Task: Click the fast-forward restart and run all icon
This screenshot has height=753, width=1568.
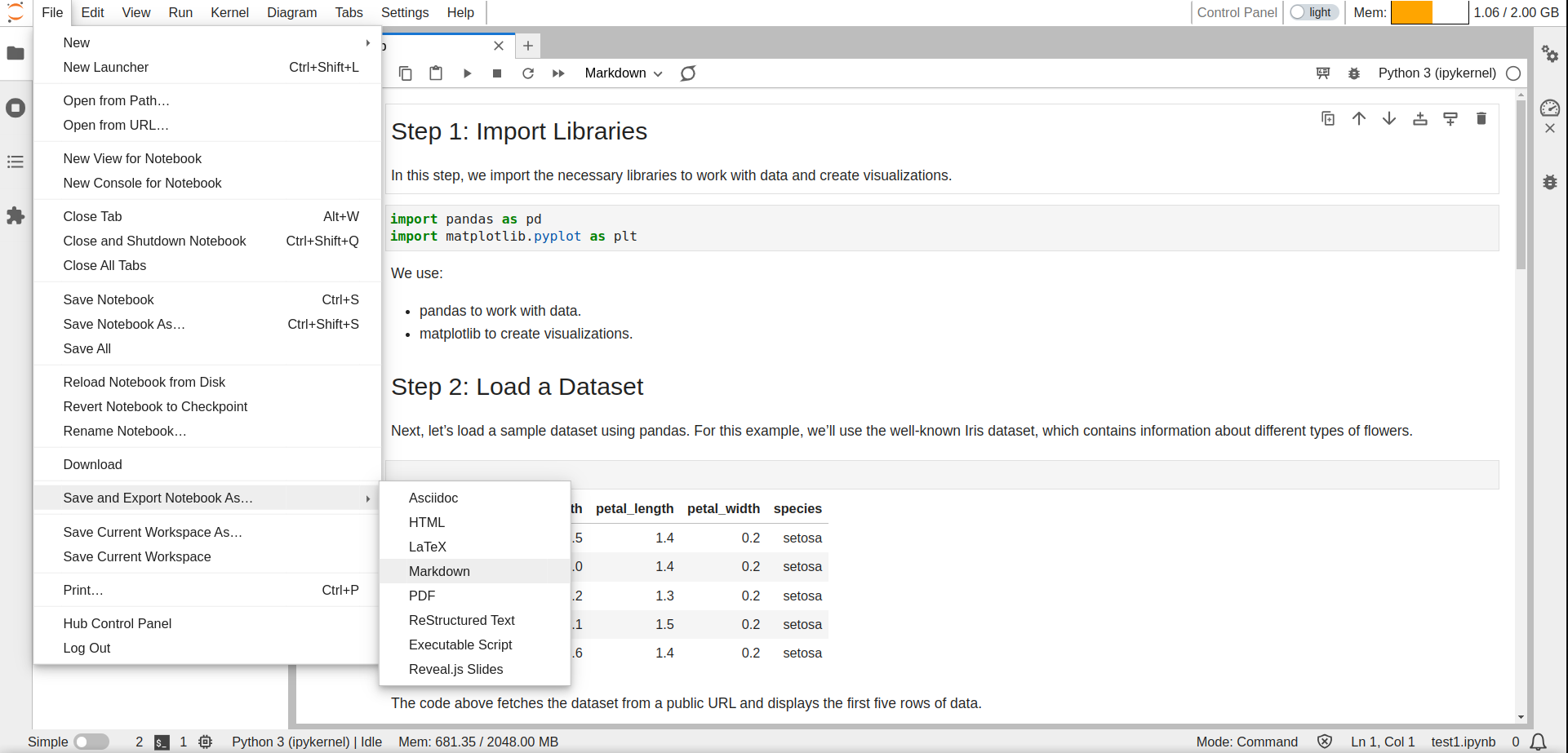Action: coord(558,73)
